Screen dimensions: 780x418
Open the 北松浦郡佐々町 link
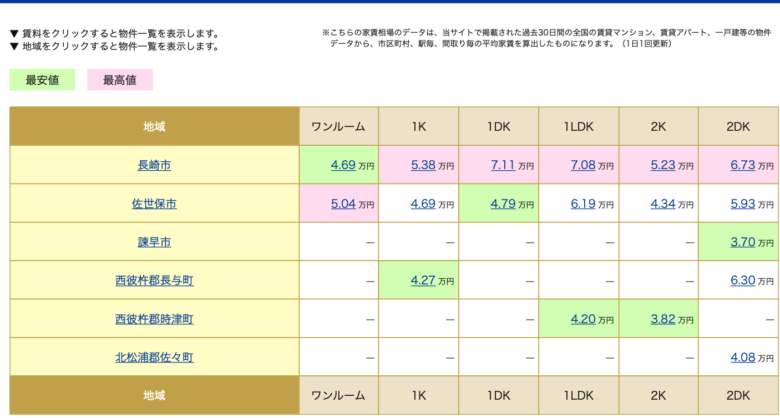154,357
